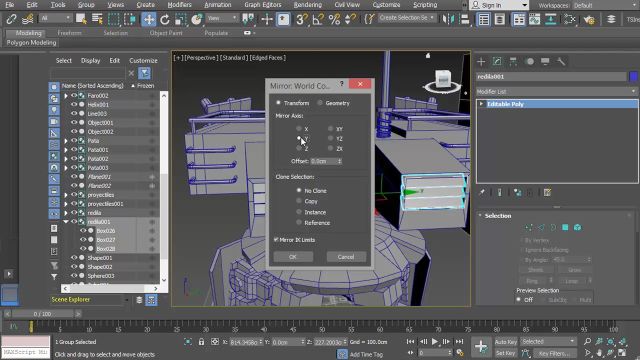This screenshot has width=640, height=360.
Task: Open the Modifiers menu
Action: pyautogui.click(x=179, y=5)
